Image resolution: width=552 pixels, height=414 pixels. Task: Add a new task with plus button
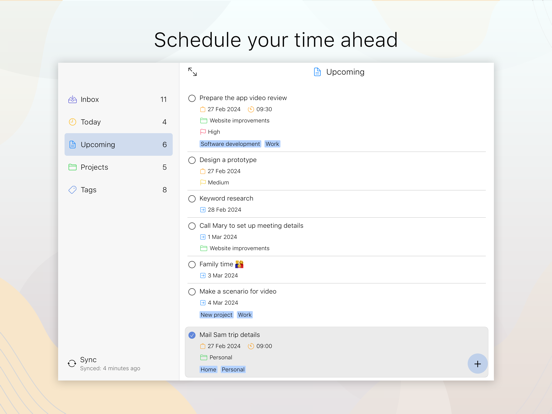[x=477, y=364]
